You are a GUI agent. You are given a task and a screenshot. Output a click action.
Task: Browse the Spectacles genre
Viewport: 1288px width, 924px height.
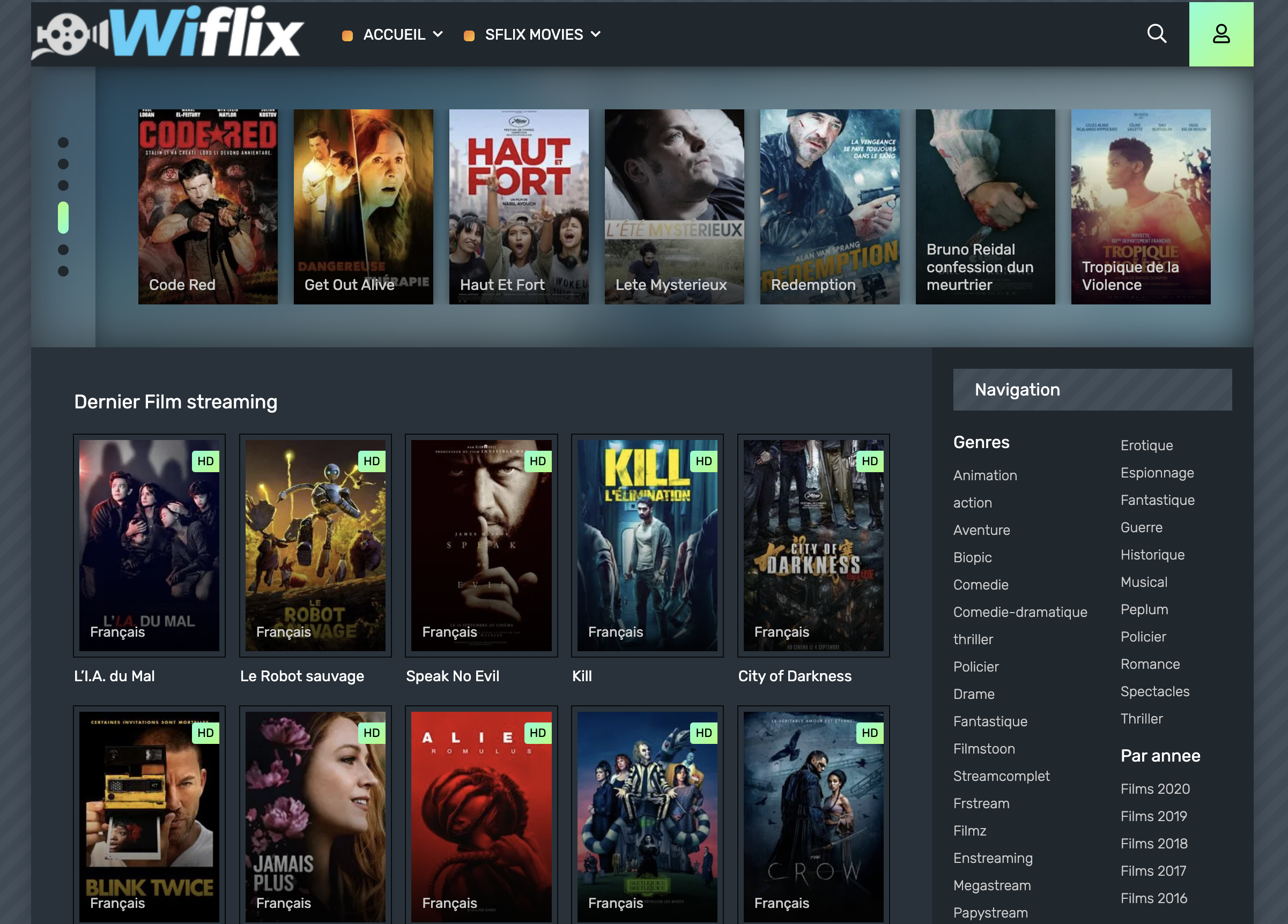(1154, 691)
